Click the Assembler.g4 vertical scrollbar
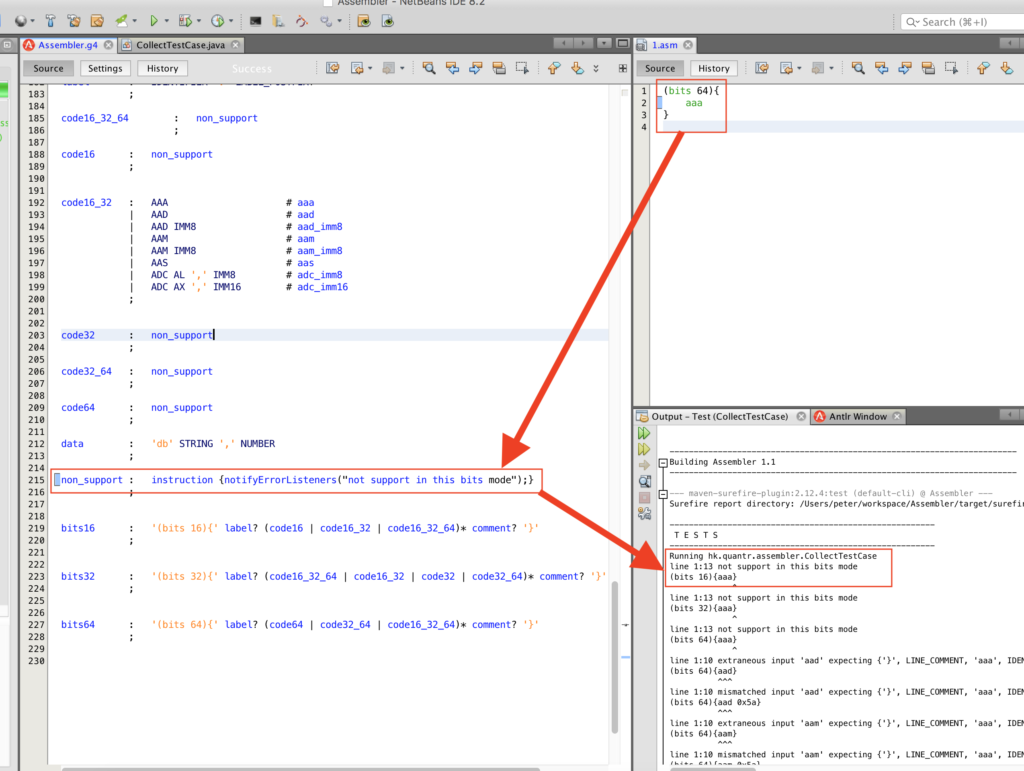1024x771 pixels. tap(615, 657)
